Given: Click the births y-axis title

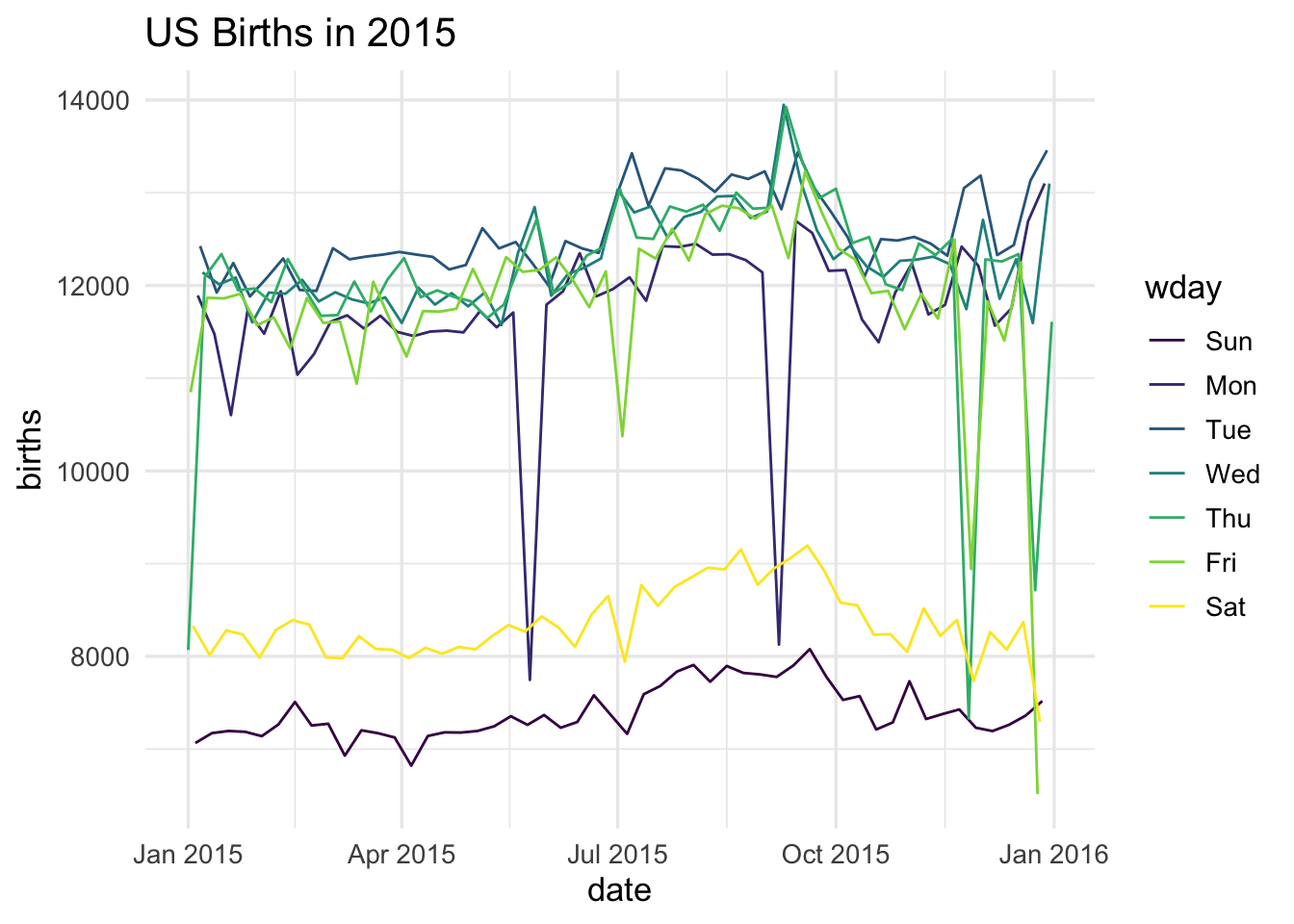Looking at the screenshot, I should pos(31,449).
